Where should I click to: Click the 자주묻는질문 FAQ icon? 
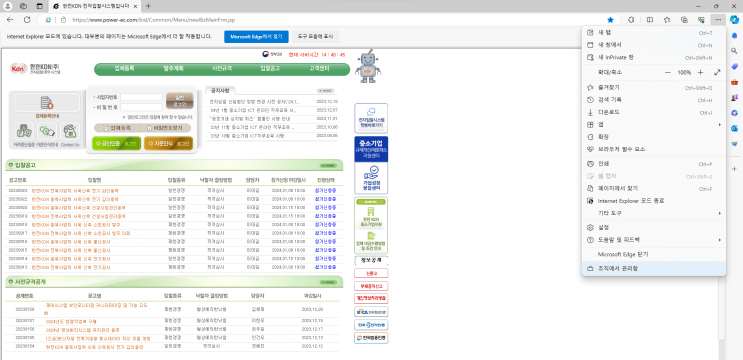24,130
